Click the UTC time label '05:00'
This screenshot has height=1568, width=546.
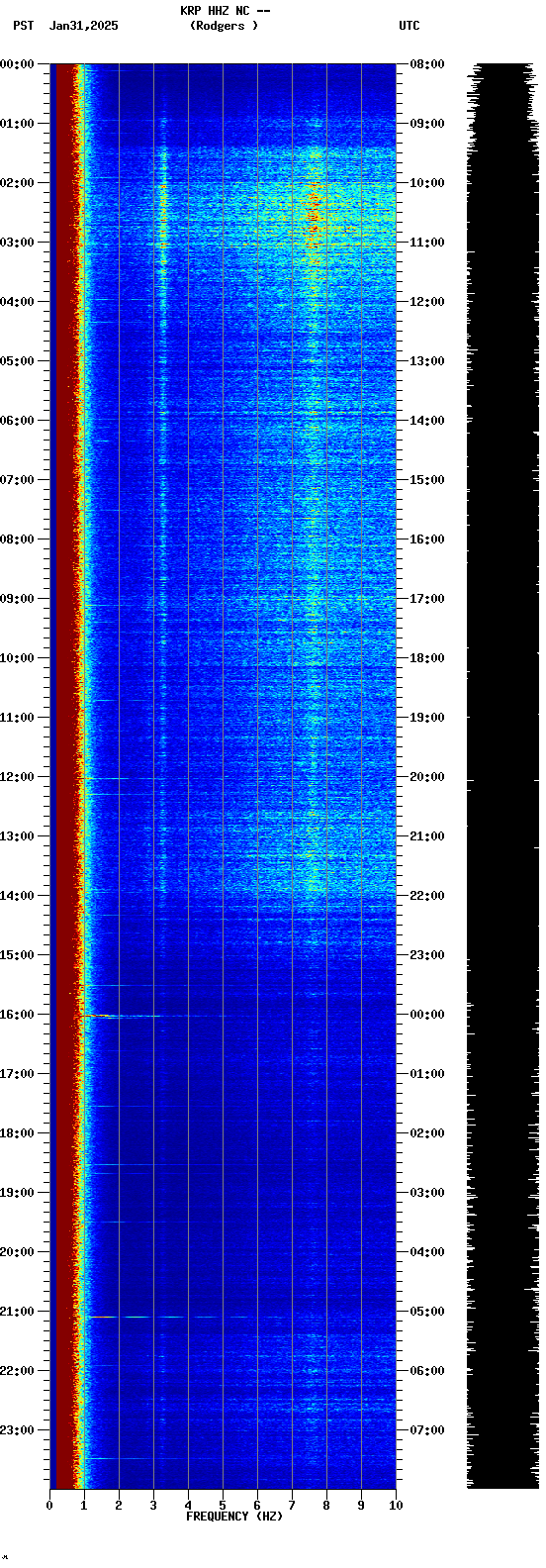[427, 1312]
